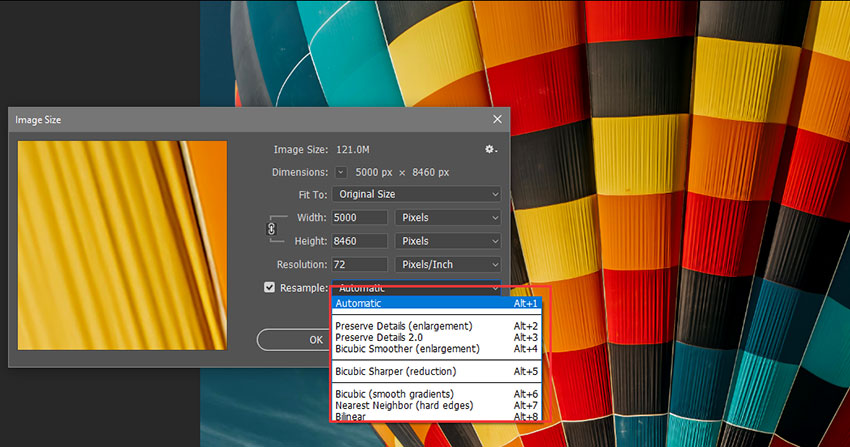Screen dimensions: 850x447
Task: Click into the Width field showing 5000
Action: point(359,217)
